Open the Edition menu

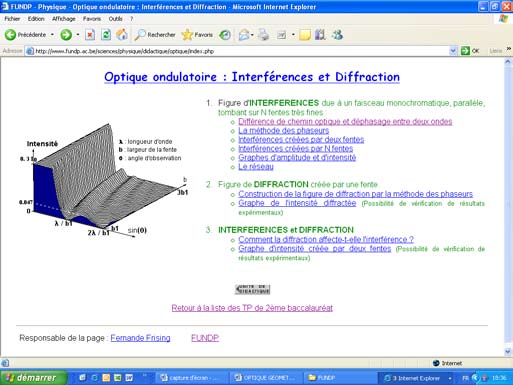(x=36, y=19)
